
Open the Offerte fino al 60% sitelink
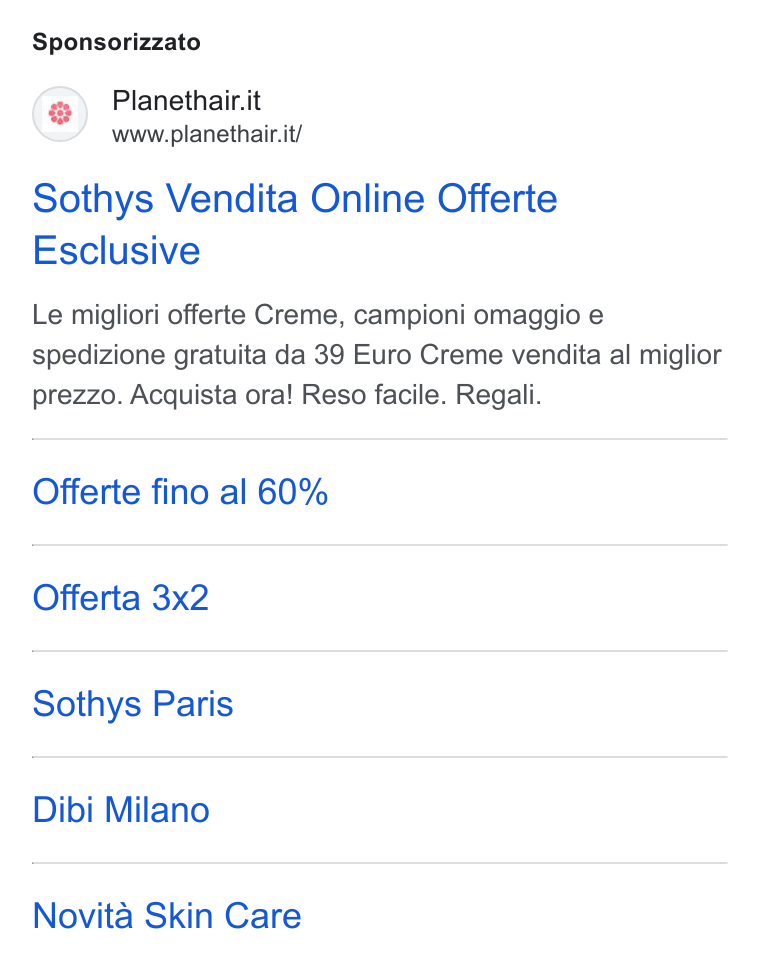180,492
